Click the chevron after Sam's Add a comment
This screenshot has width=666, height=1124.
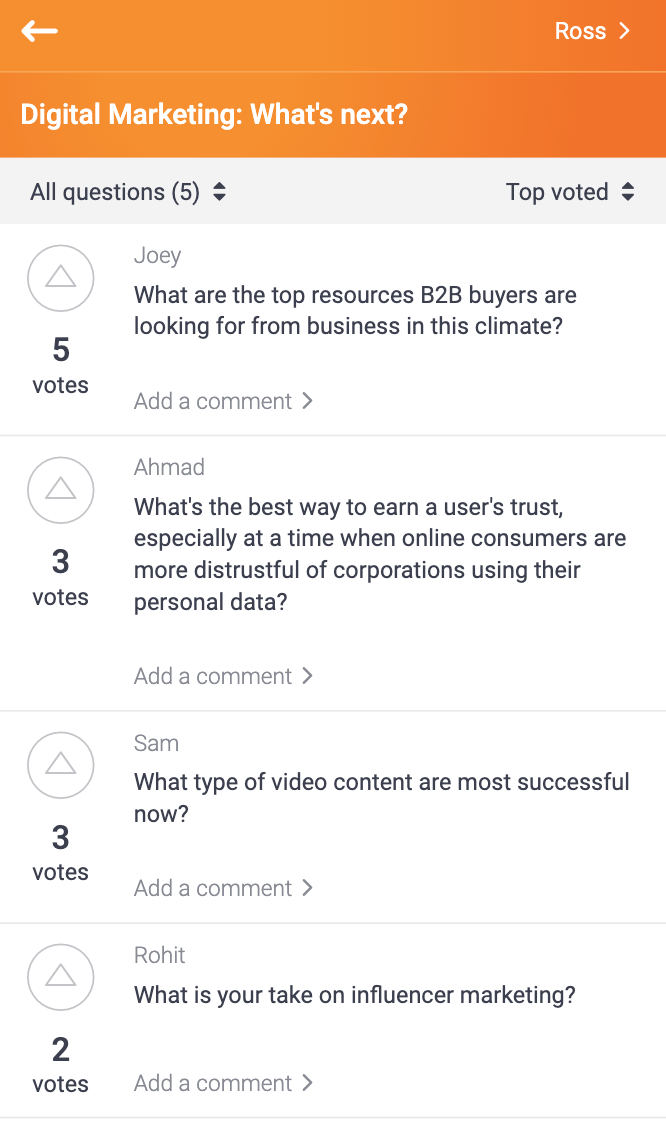coord(308,888)
